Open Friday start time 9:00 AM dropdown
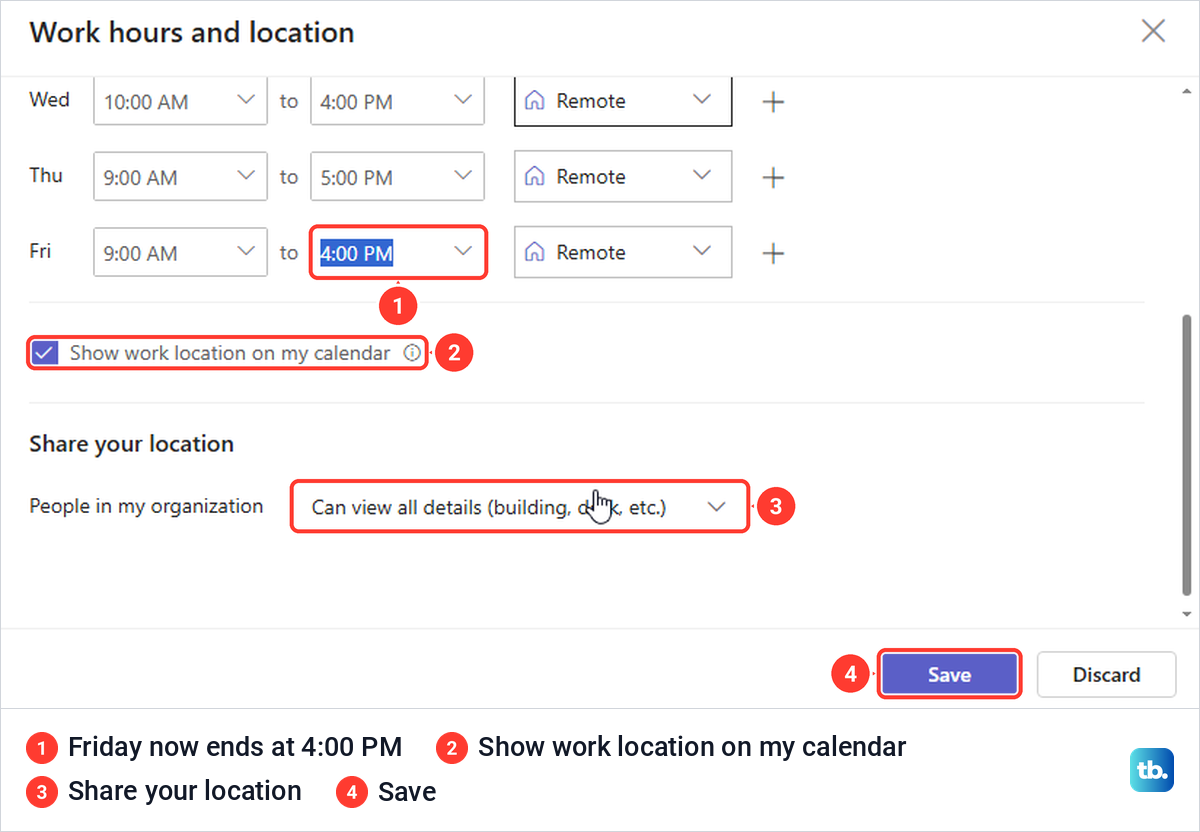 click(180, 253)
